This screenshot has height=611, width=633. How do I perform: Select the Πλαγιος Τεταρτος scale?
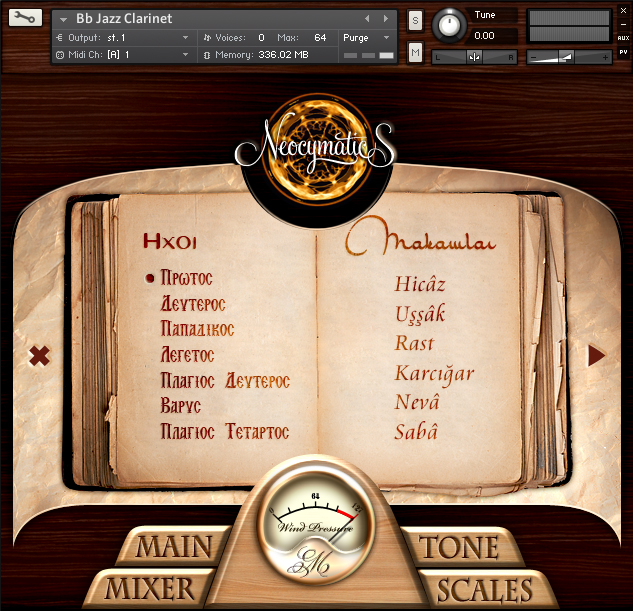point(225,431)
